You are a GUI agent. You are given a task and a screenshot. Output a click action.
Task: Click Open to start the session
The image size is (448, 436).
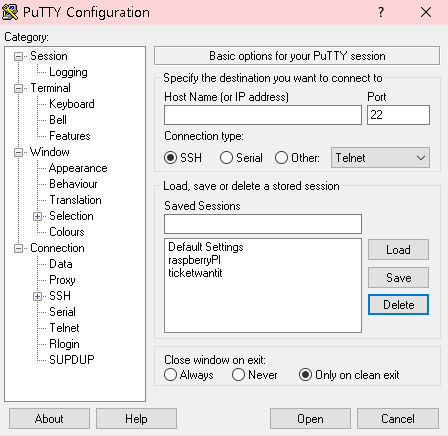click(x=310, y=419)
